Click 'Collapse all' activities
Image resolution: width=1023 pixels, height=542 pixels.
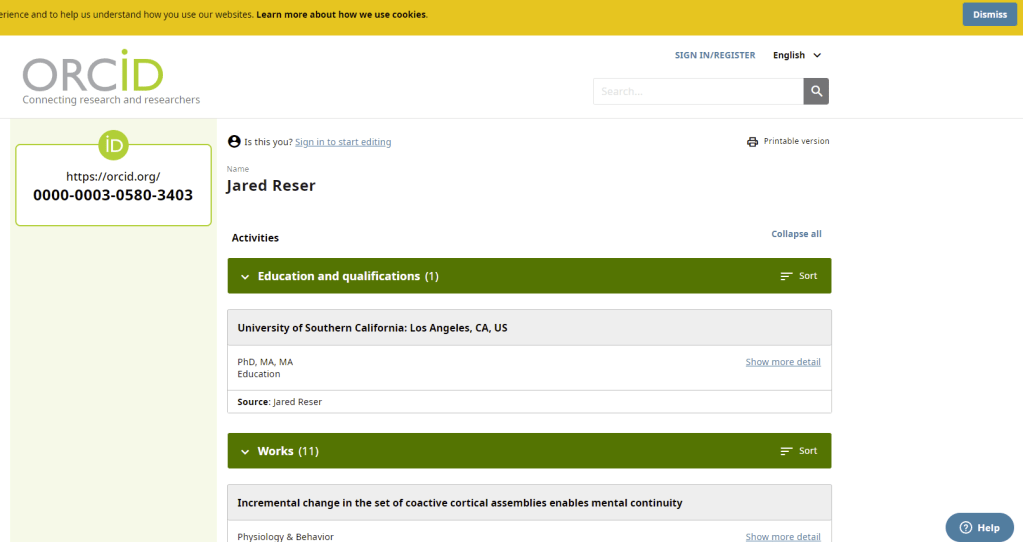[796, 234]
